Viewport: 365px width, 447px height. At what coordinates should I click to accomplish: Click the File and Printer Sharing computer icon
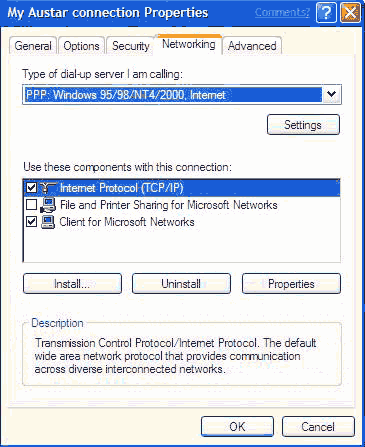48,205
